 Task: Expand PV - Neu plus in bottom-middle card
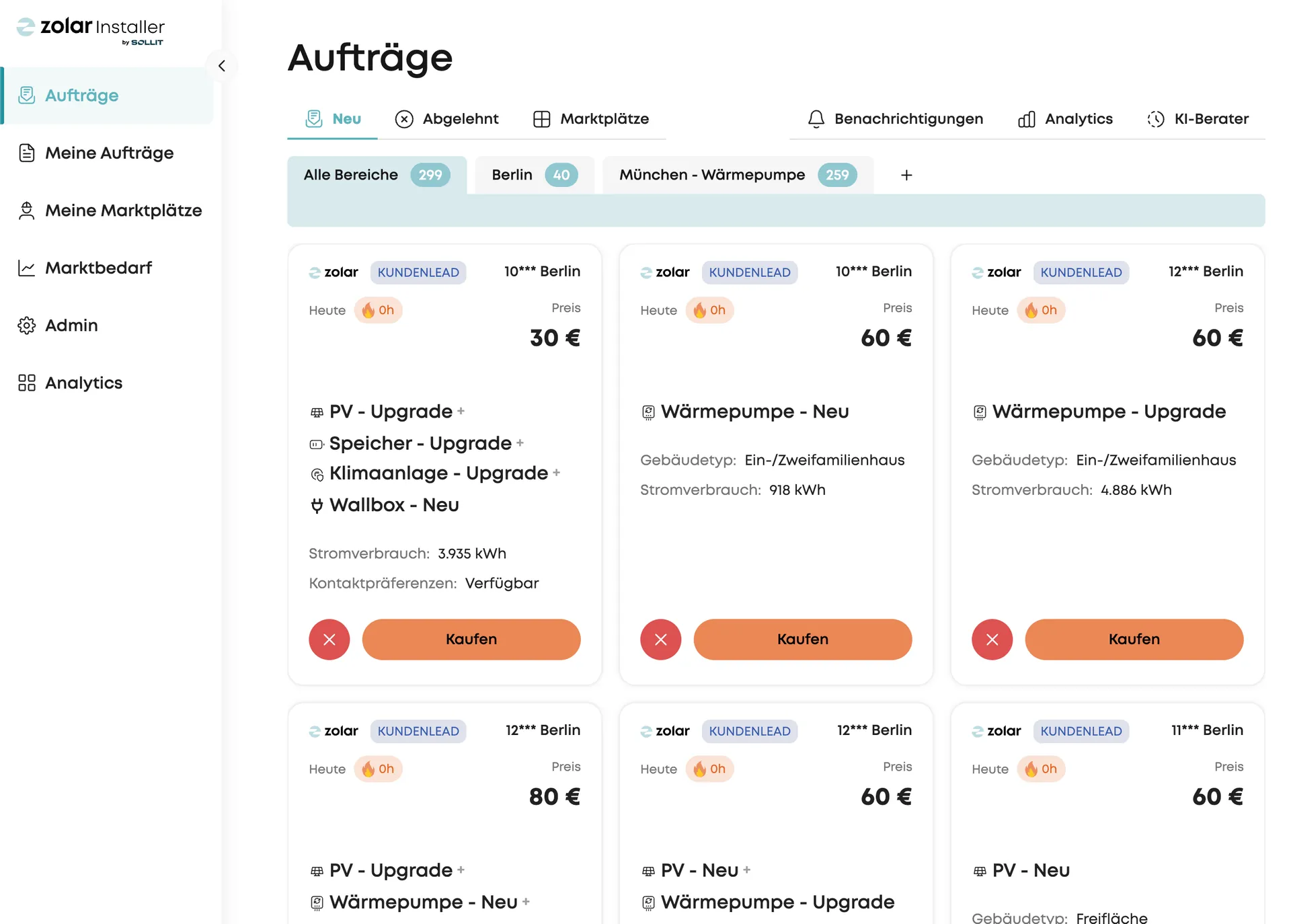coord(746,870)
